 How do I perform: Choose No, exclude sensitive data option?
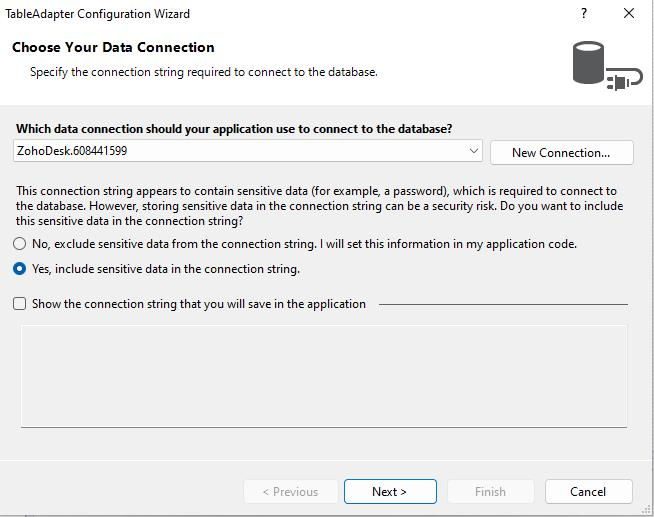click(20, 244)
